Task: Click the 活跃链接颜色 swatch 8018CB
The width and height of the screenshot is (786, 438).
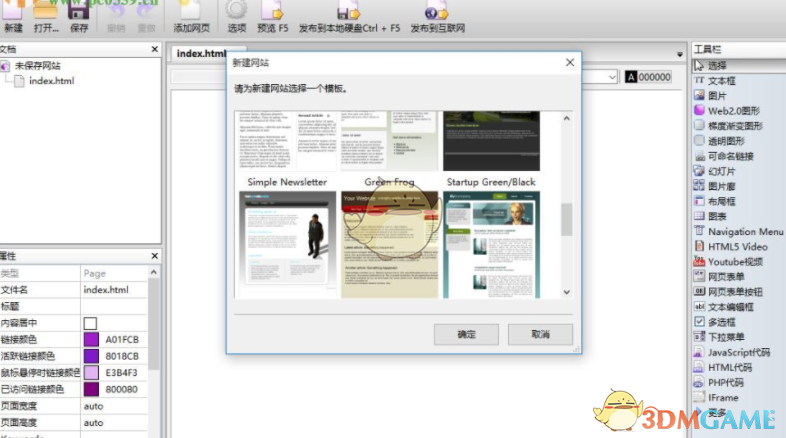Action: pyautogui.click(x=91, y=356)
